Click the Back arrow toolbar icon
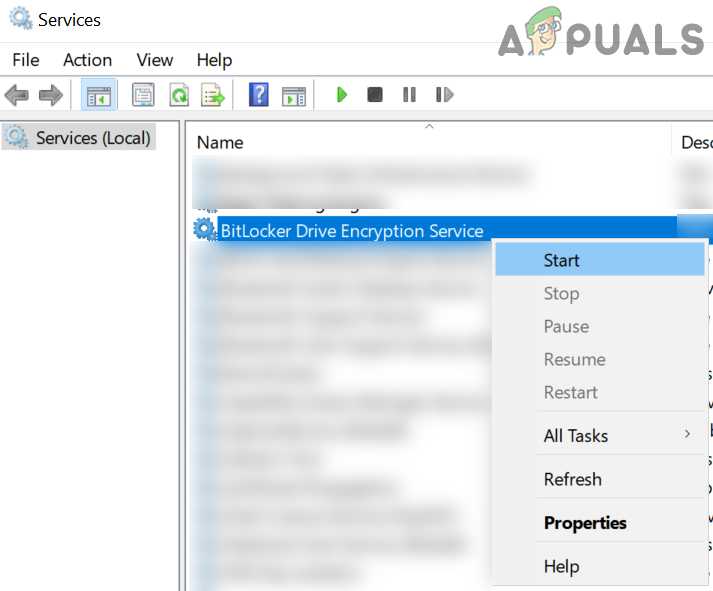713x591 pixels. click(x=16, y=95)
